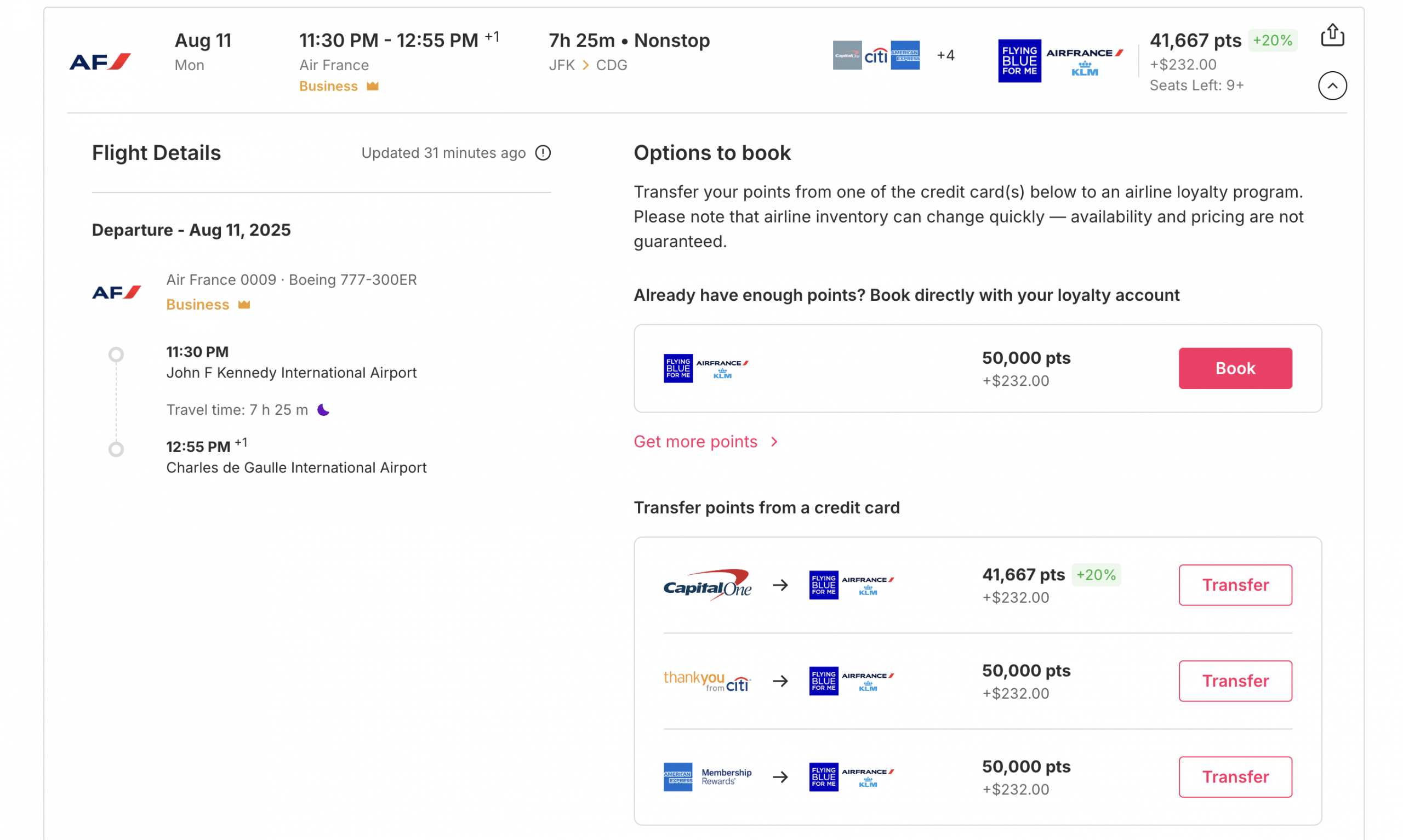
Task: Click the +20% bonus badge in header
Action: click(x=1271, y=40)
